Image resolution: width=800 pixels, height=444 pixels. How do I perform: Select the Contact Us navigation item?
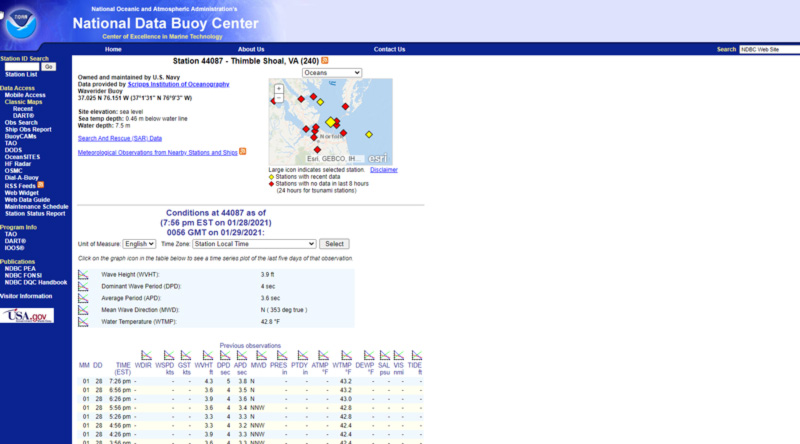click(389, 49)
